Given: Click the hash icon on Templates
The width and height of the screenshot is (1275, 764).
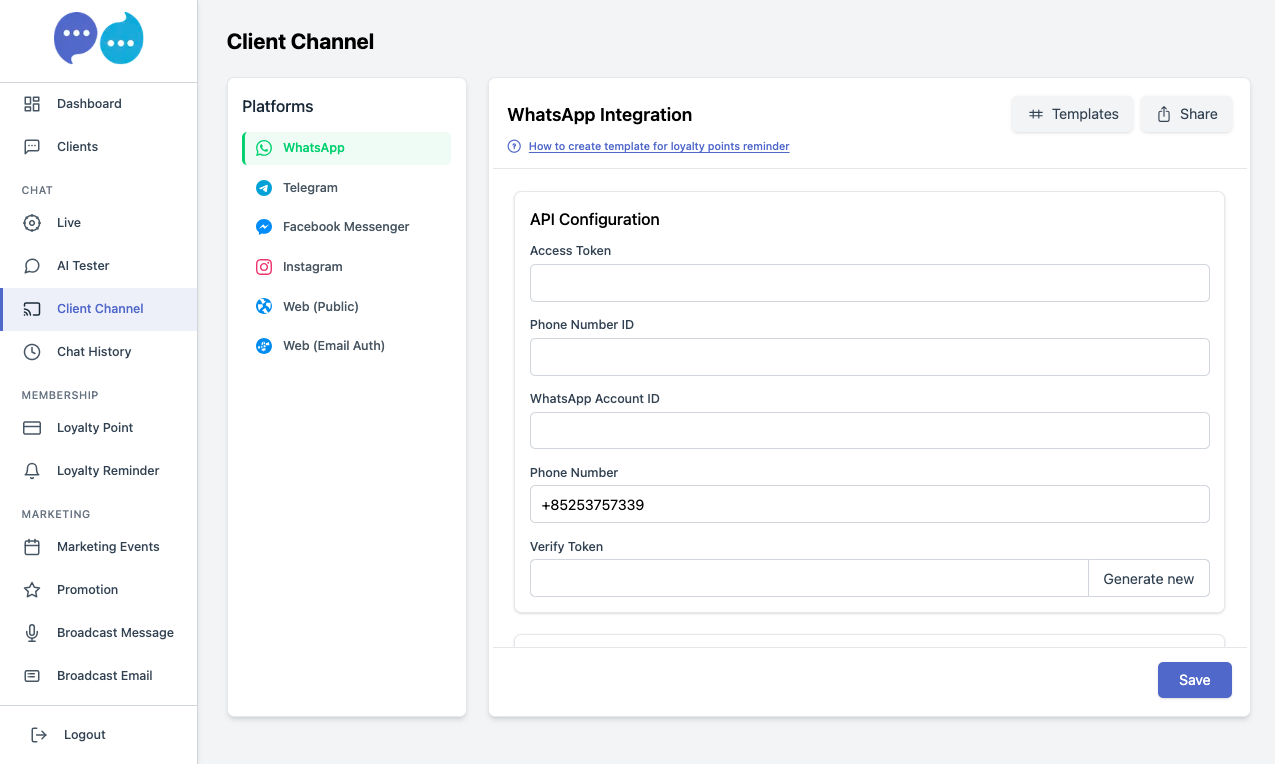Looking at the screenshot, I should pos(1036,114).
